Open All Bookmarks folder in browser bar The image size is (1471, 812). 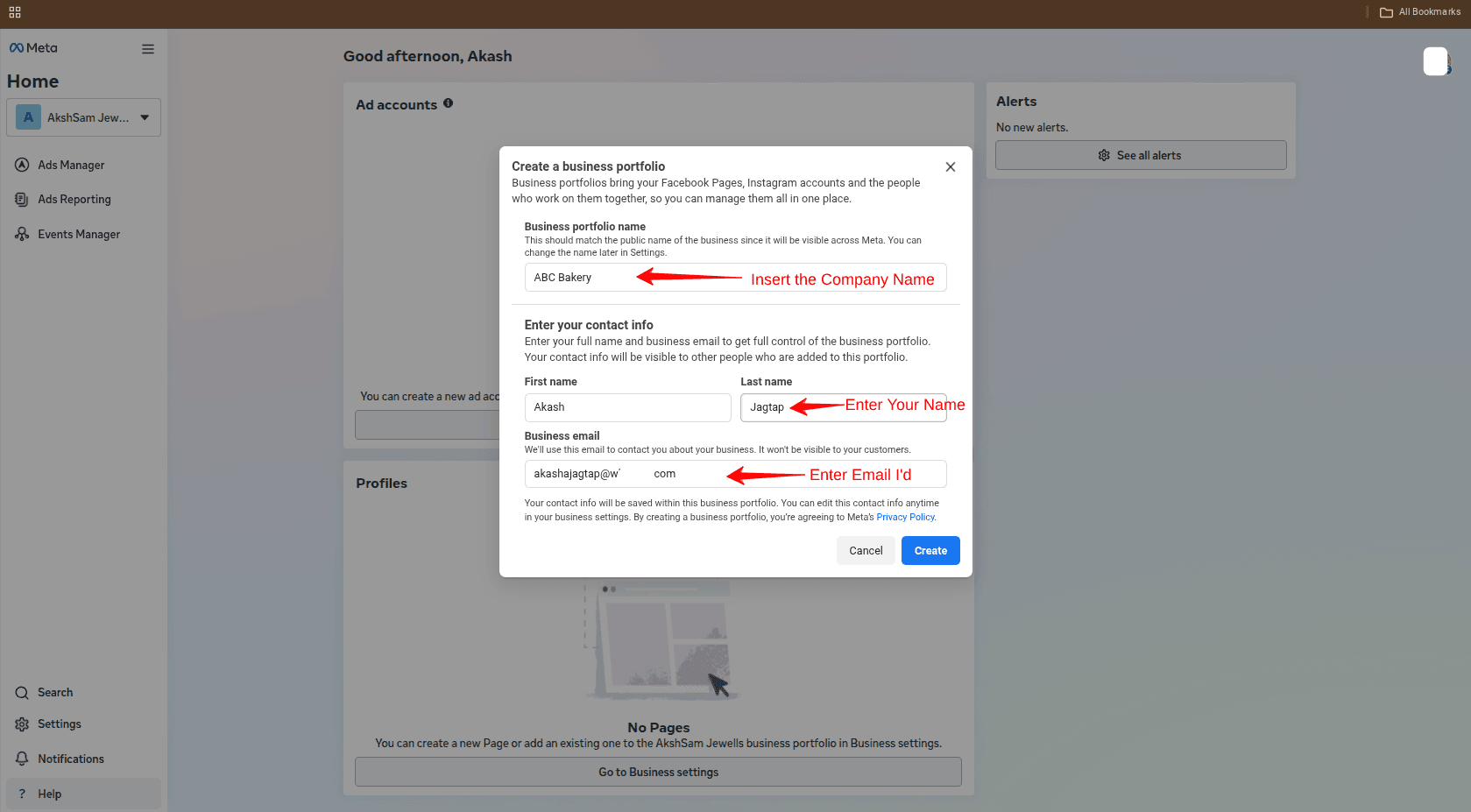(x=1420, y=12)
